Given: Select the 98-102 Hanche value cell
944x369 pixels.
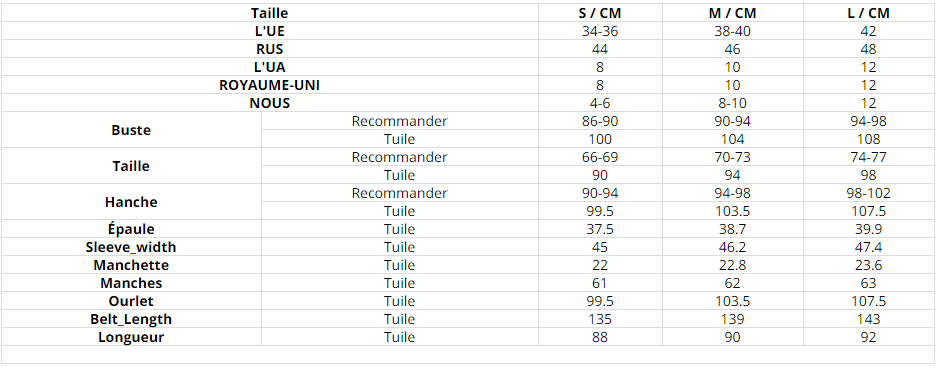Looking at the screenshot, I should pos(868,194).
